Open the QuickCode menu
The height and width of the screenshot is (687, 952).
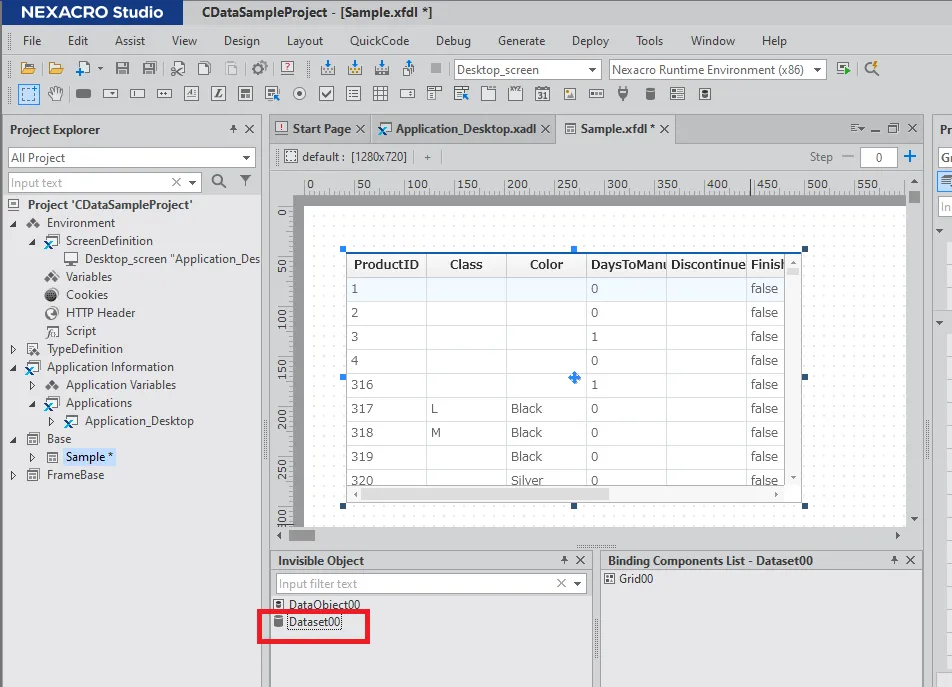[x=379, y=41]
